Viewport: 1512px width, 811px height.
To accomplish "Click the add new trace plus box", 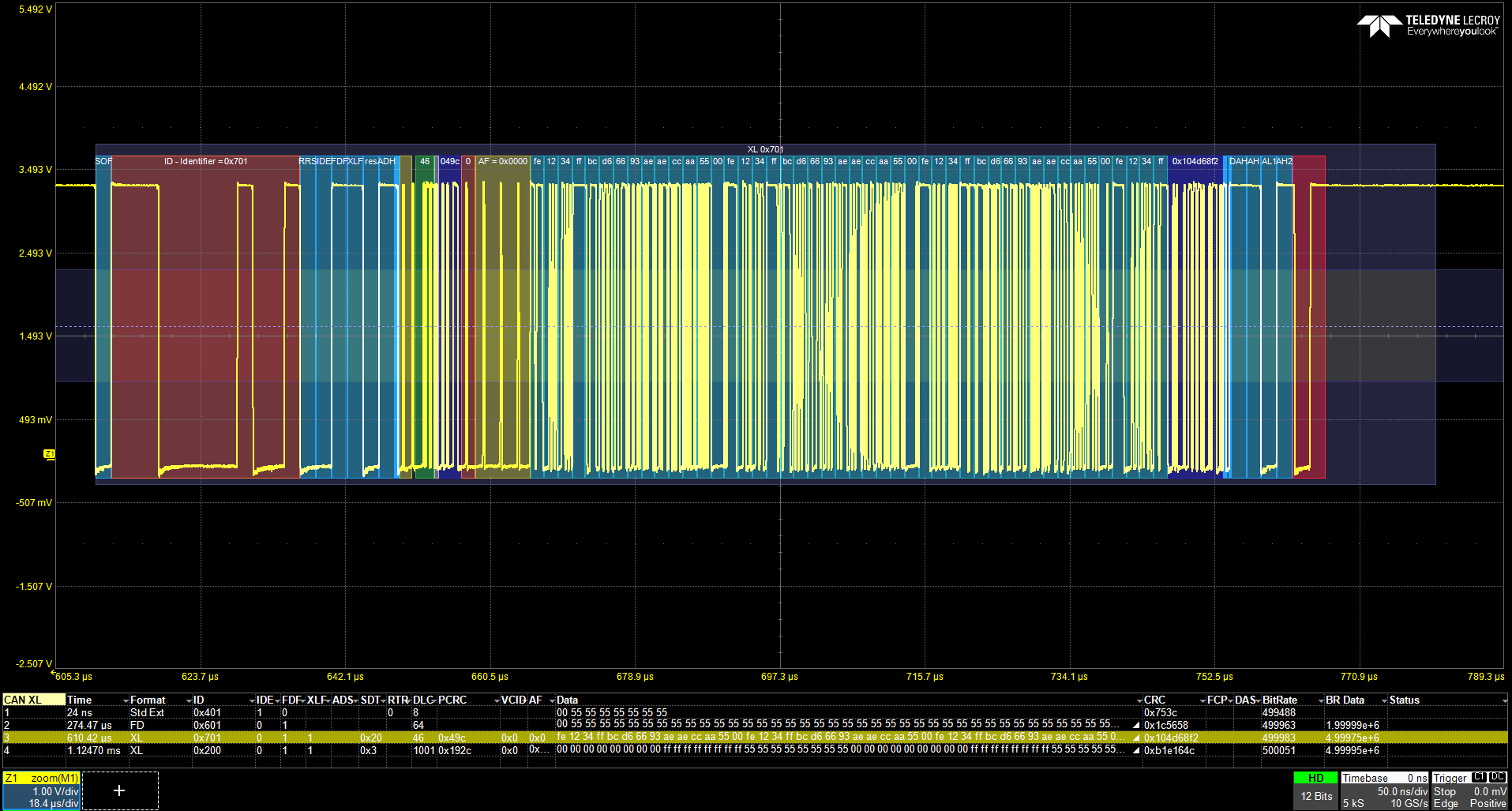I will [x=119, y=790].
